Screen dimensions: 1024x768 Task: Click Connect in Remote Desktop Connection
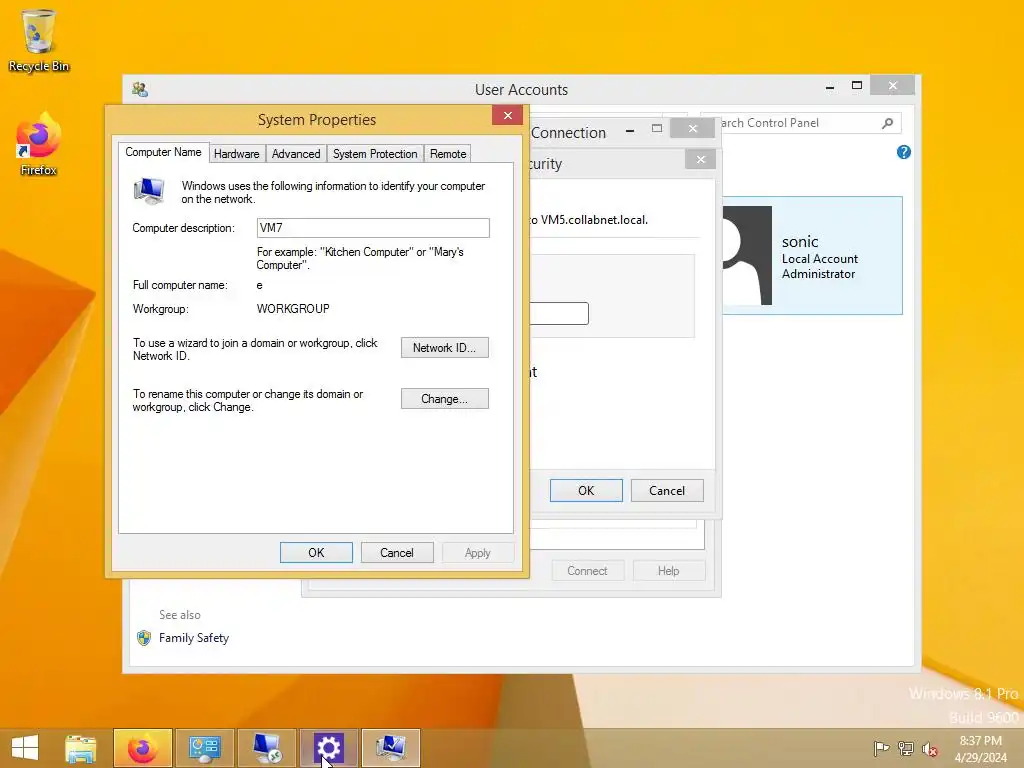point(587,571)
